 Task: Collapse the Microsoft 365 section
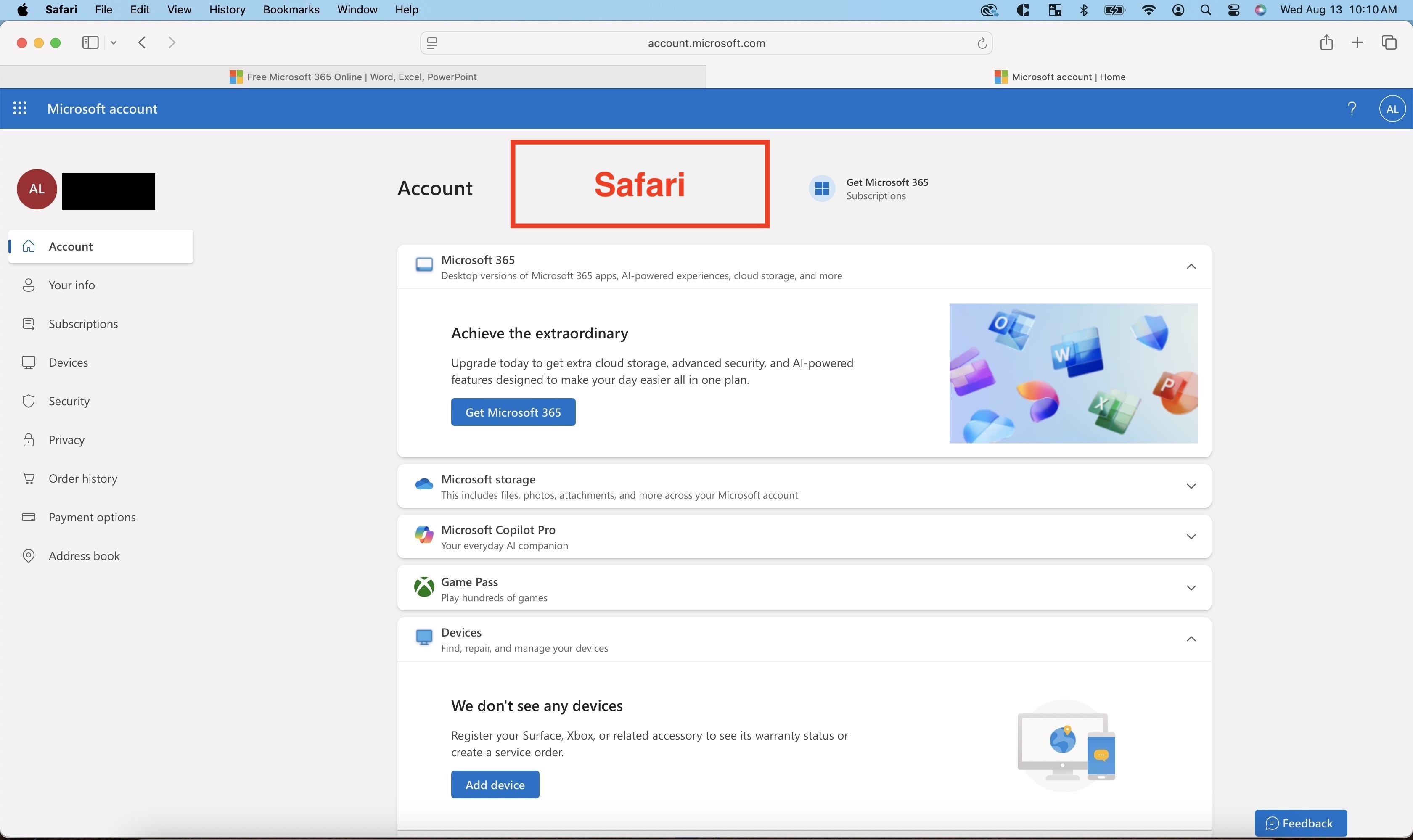click(x=1191, y=266)
